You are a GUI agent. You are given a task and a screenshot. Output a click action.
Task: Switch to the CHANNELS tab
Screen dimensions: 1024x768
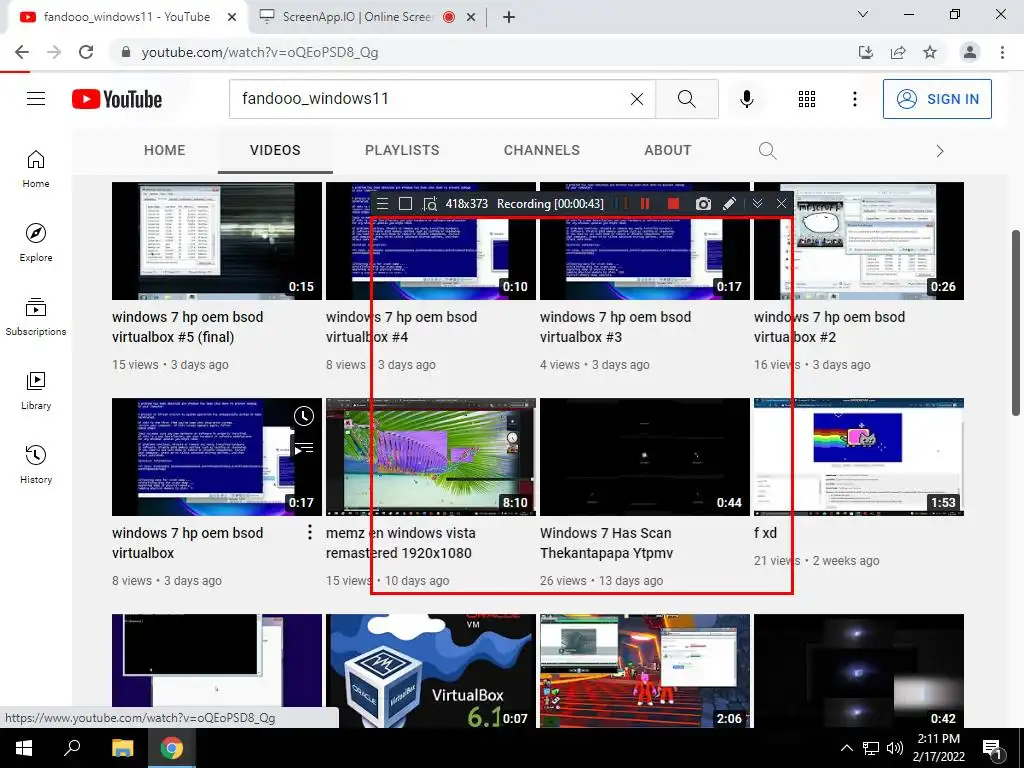coord(541,150)
